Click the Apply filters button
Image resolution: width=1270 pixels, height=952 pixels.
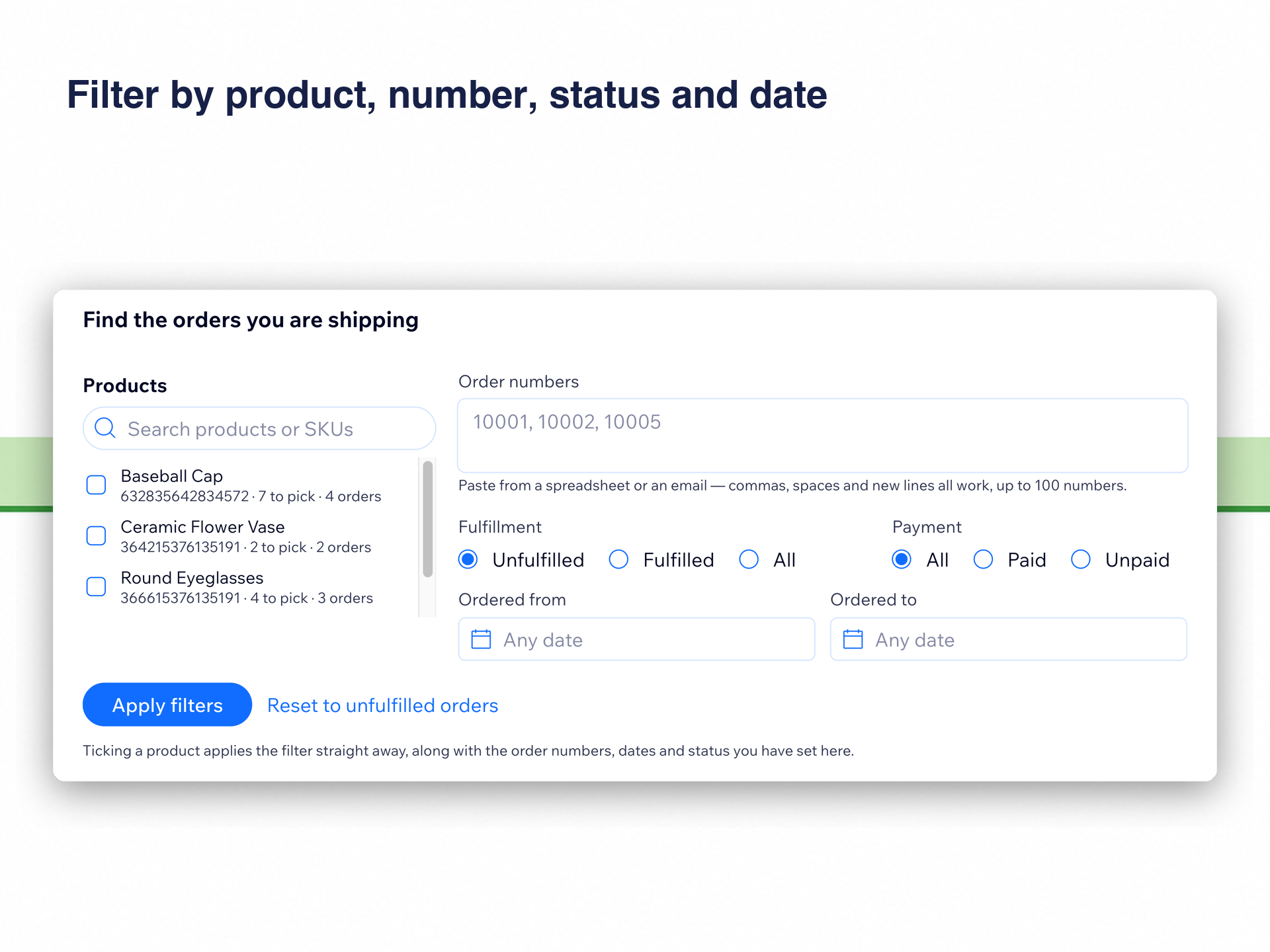pyautogui.click(x=167, y=705)
